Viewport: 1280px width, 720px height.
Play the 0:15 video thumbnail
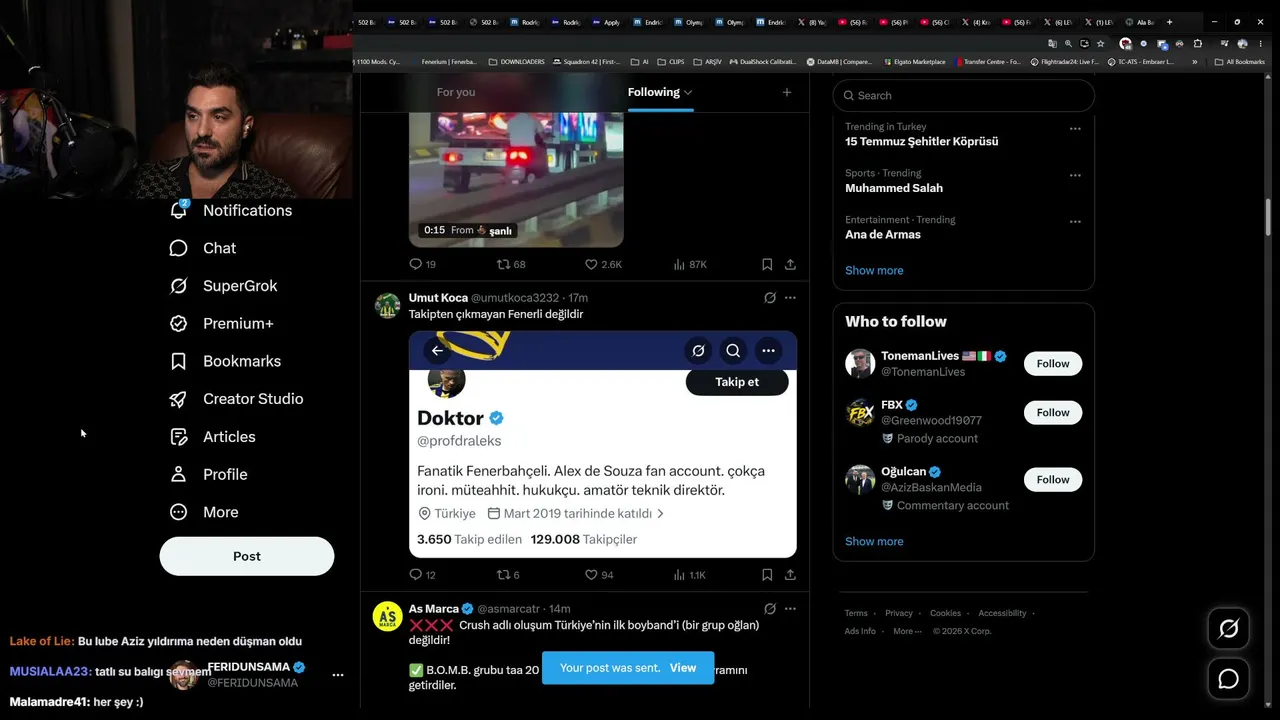coord(516,180)
